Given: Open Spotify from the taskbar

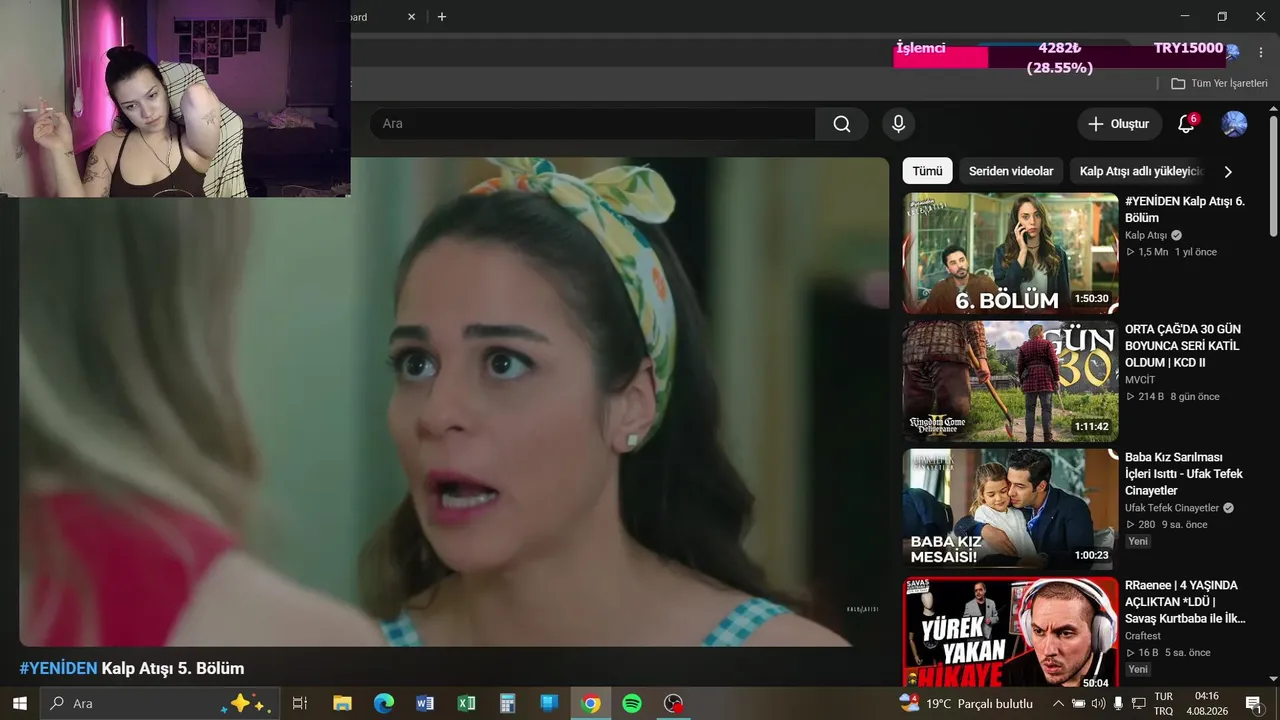Looking at the screenshot, I should 632,703.
